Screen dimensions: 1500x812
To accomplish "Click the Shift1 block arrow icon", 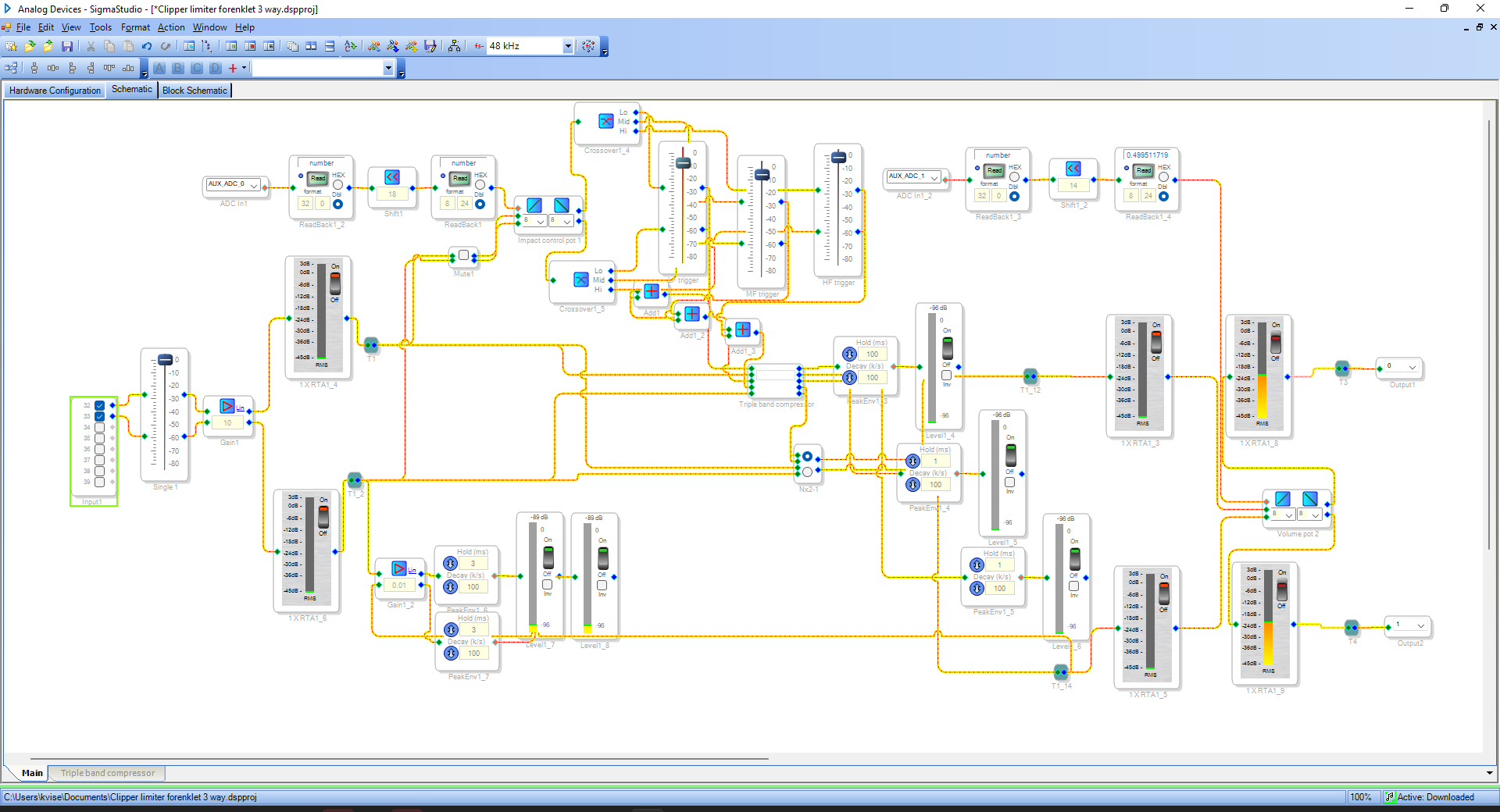I will pyautogui.click(x=392, y=177).
